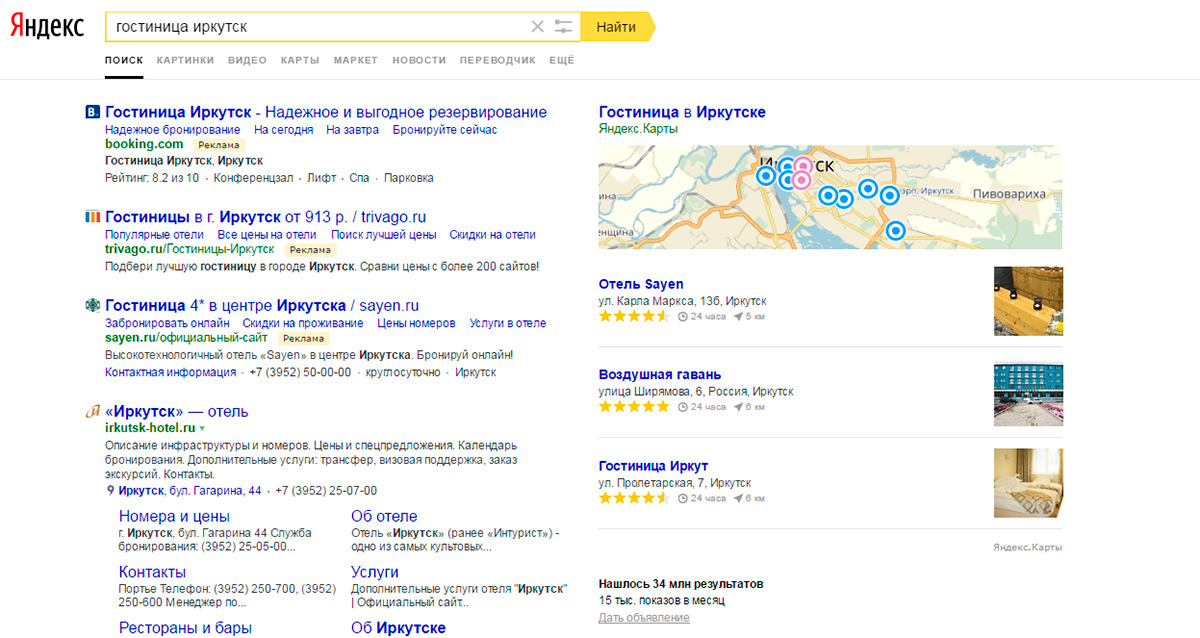Screen dimensions: 1200x638
Task: Click the booking.com favicon
Action: [92, 112]
